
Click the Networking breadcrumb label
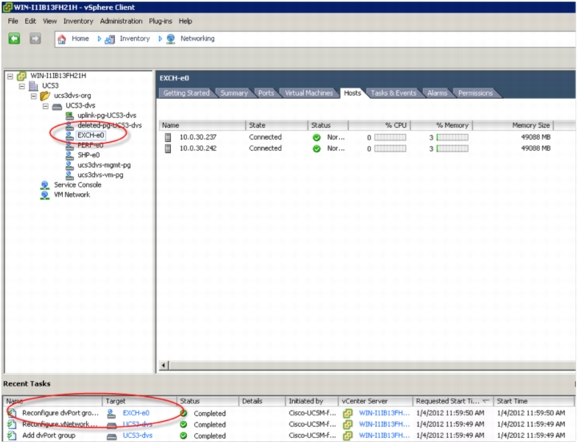click(x=197, y=38)
